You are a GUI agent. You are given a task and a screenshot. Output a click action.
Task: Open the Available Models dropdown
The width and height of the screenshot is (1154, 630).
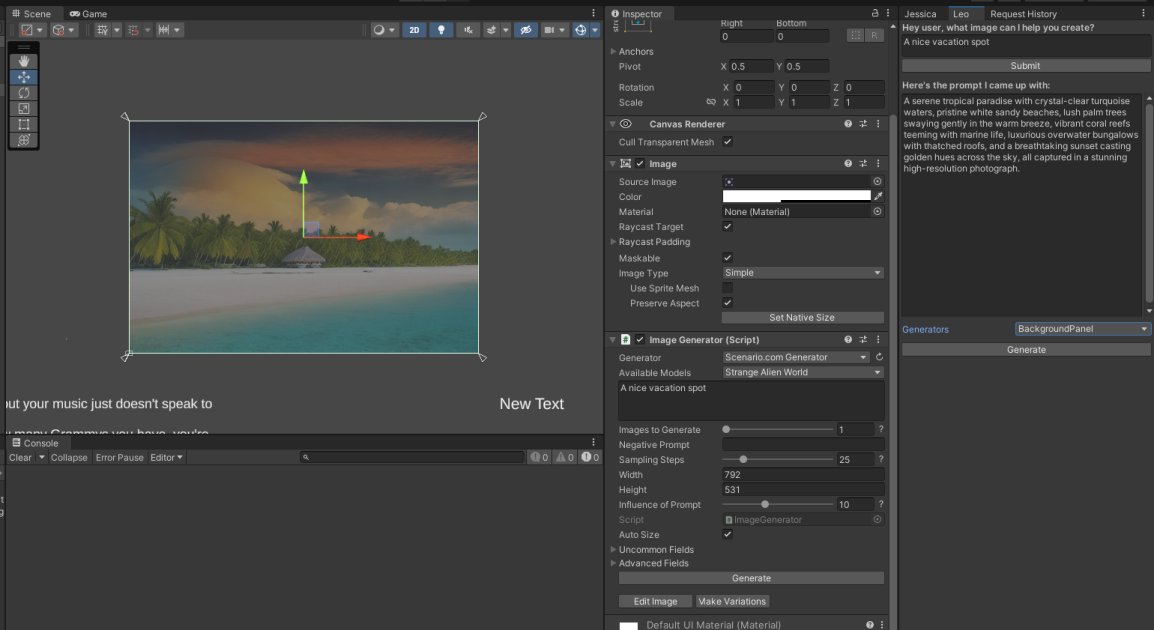coord(802,372)
